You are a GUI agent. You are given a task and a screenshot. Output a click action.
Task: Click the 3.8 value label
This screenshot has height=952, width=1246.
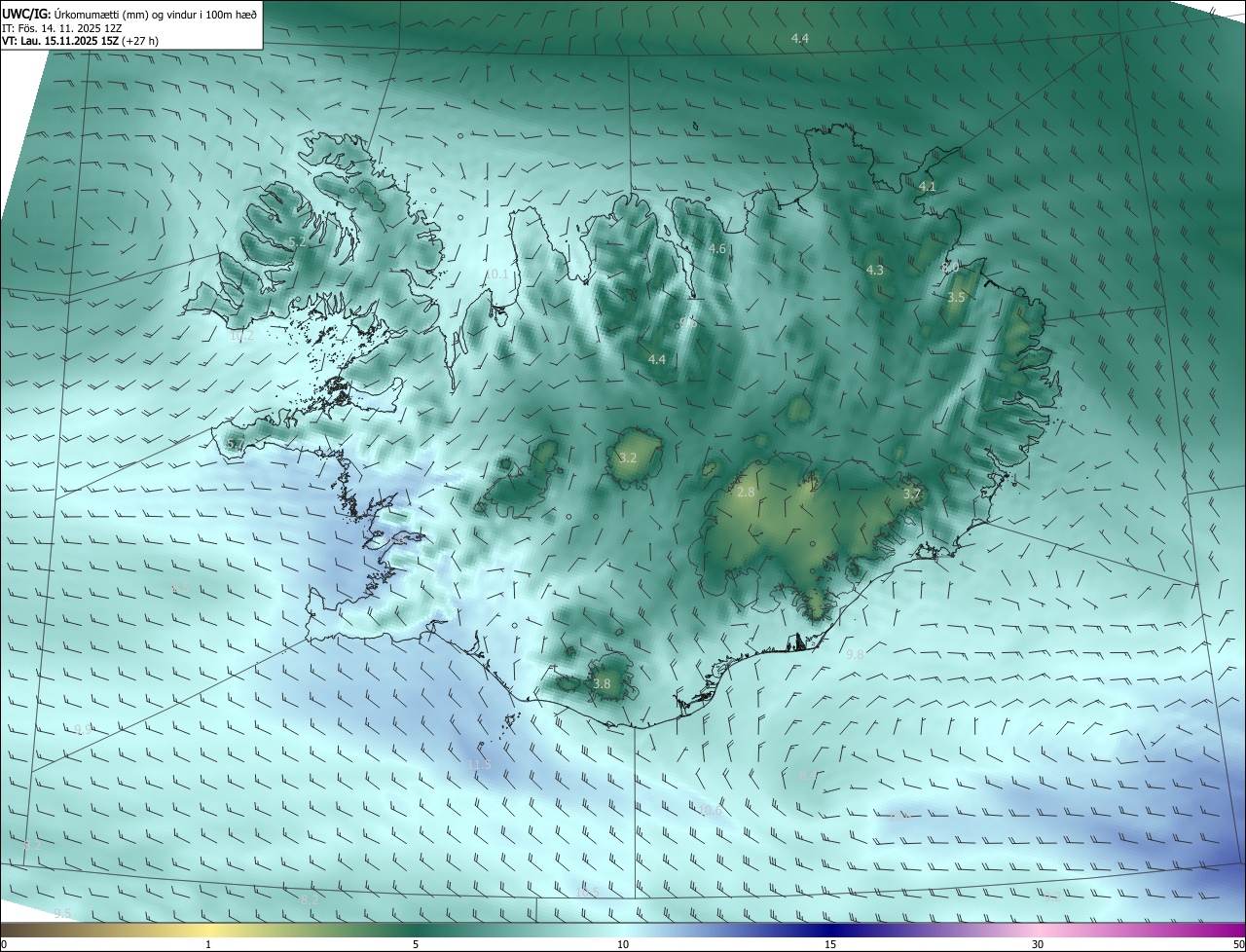tap(602, 684)
